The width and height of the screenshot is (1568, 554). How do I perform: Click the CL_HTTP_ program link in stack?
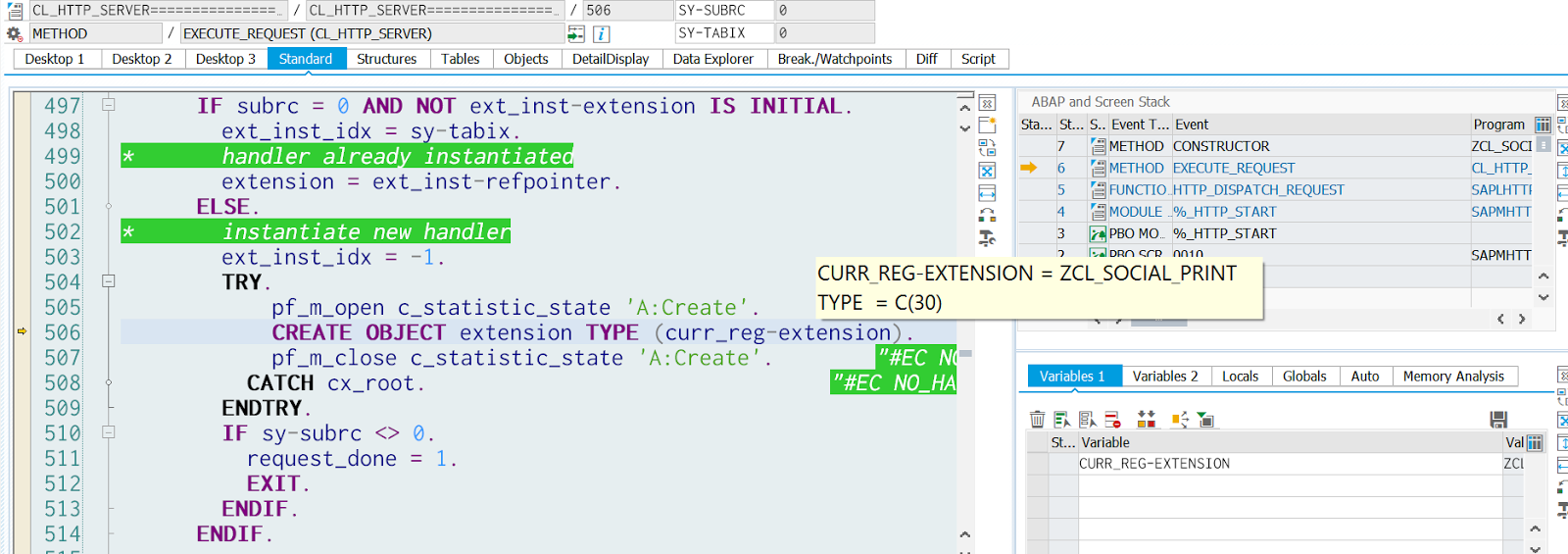point(1500,169)
